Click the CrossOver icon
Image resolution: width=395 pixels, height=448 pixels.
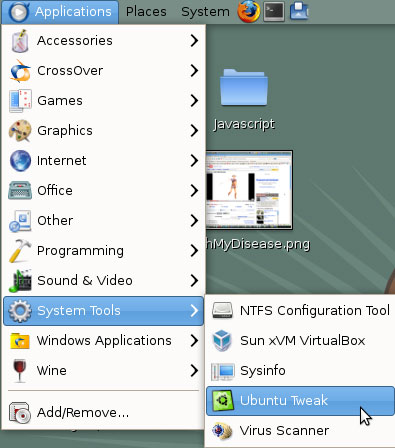point(20,71)
